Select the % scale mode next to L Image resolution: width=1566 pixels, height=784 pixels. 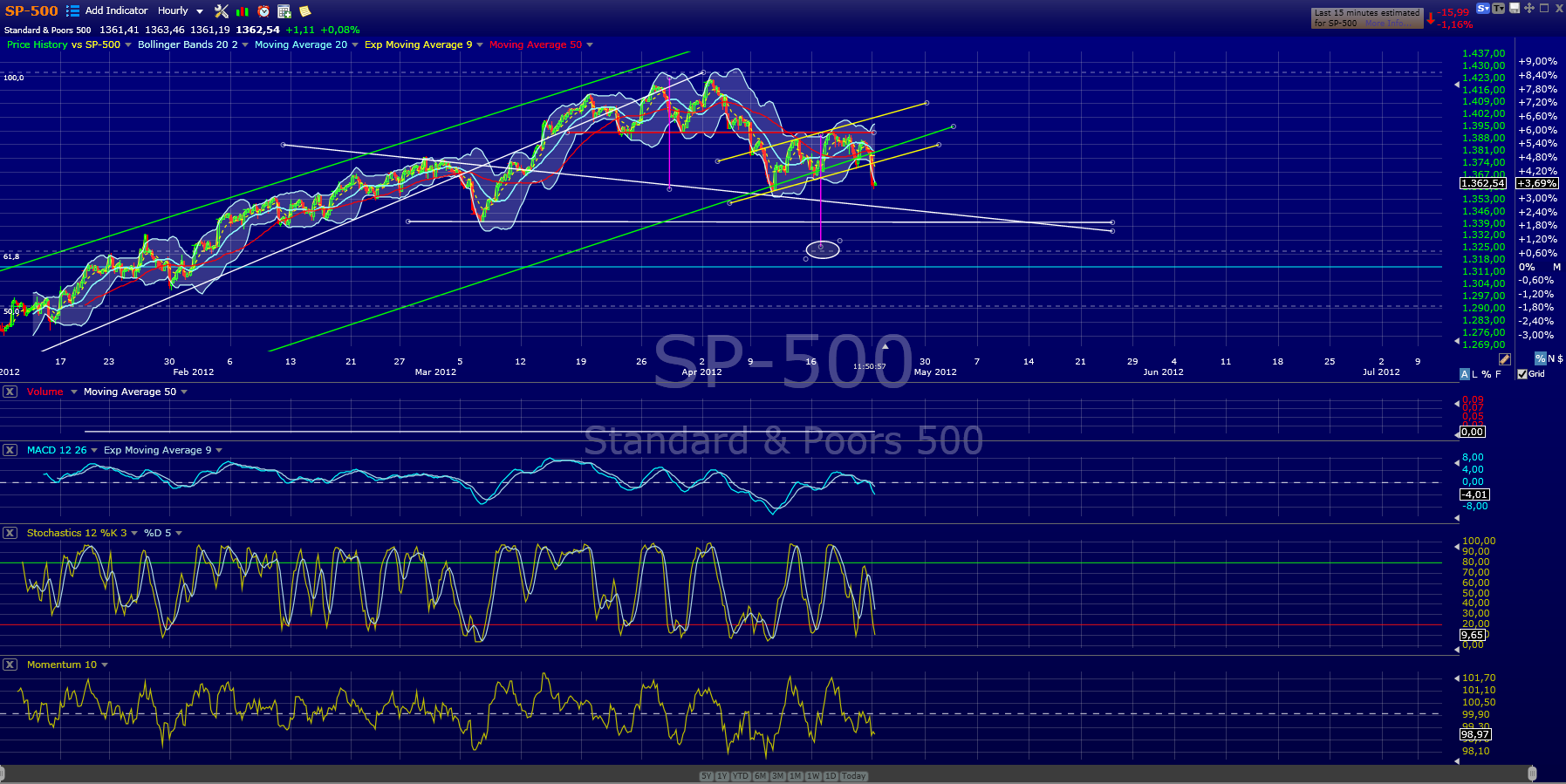click(1487, 374)
